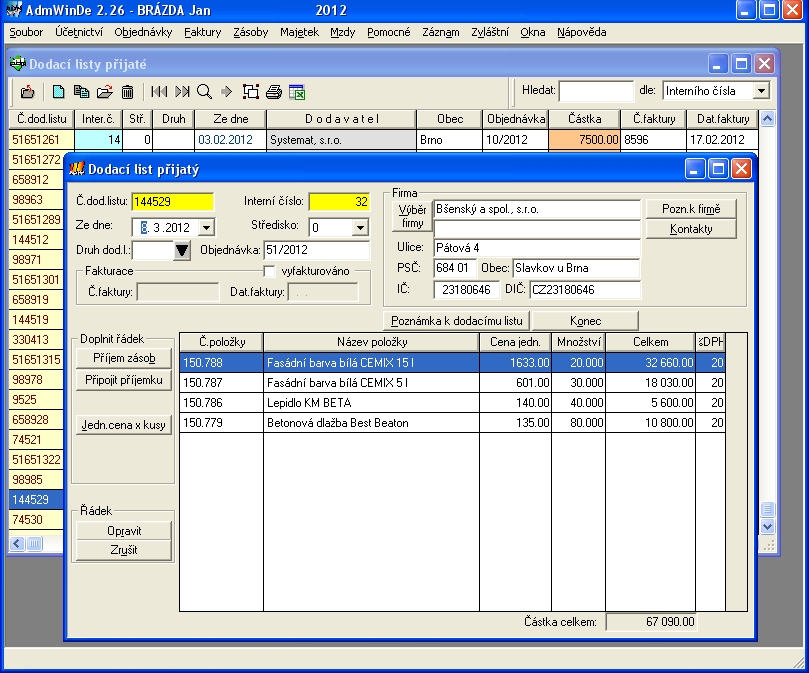
Task: Click the Název položky column header
Action: point(371,342)
